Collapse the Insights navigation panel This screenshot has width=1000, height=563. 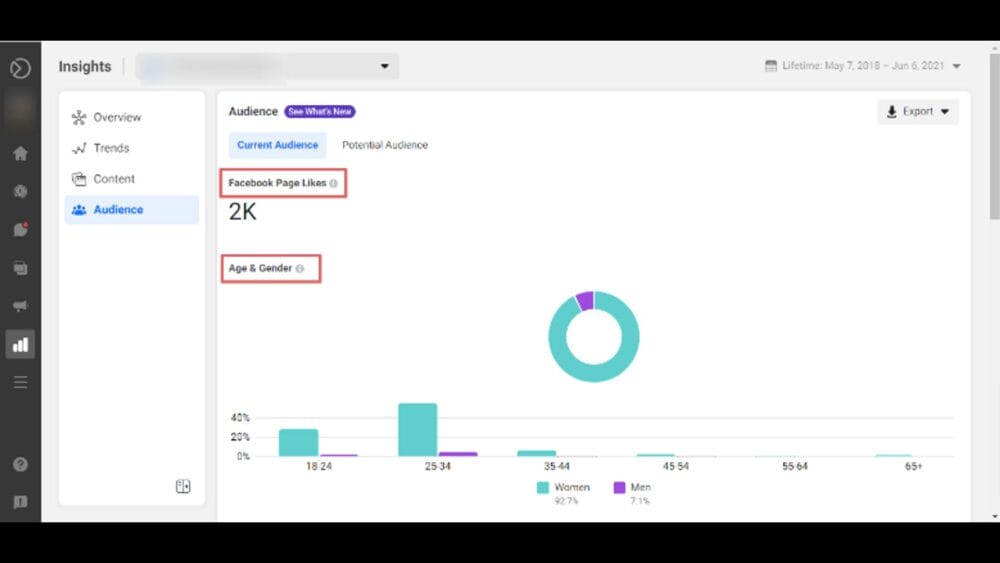point(183,486)
